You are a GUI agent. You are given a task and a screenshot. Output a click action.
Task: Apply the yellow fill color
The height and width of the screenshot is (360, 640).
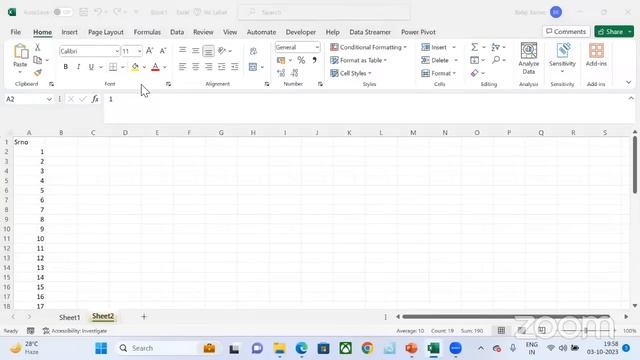pyautogui.click(x=135, y=67)
